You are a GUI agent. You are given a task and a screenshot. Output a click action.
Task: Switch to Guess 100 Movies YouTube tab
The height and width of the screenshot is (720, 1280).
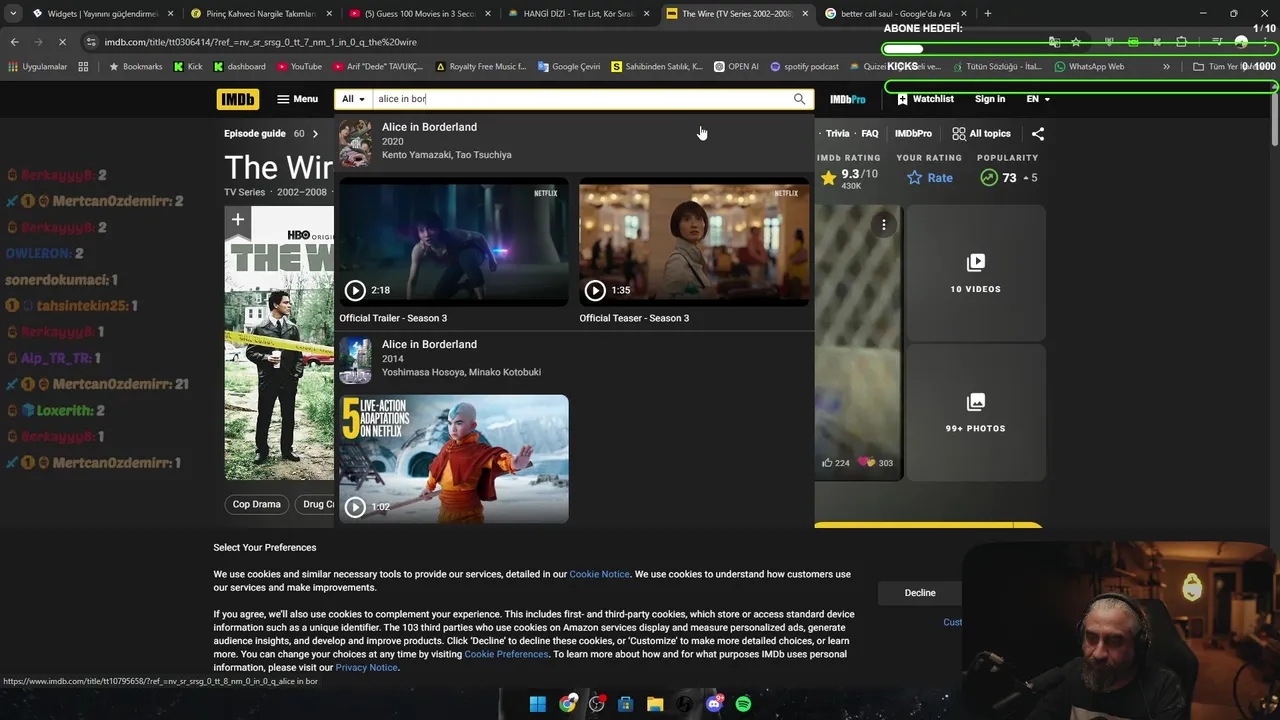418,13
